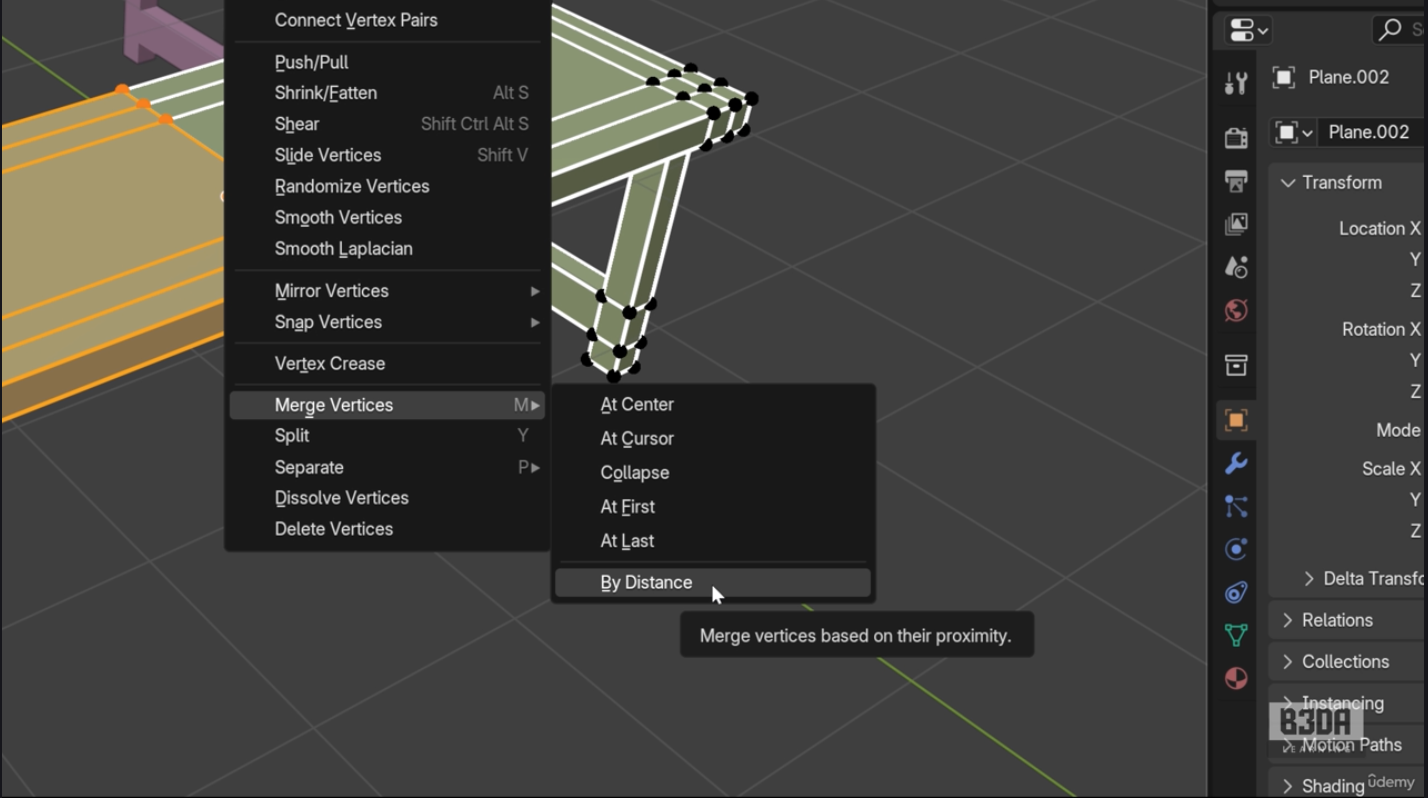Open the Particles properties icon
This screenshot has width=1428, height=798.
[1236, 506]
